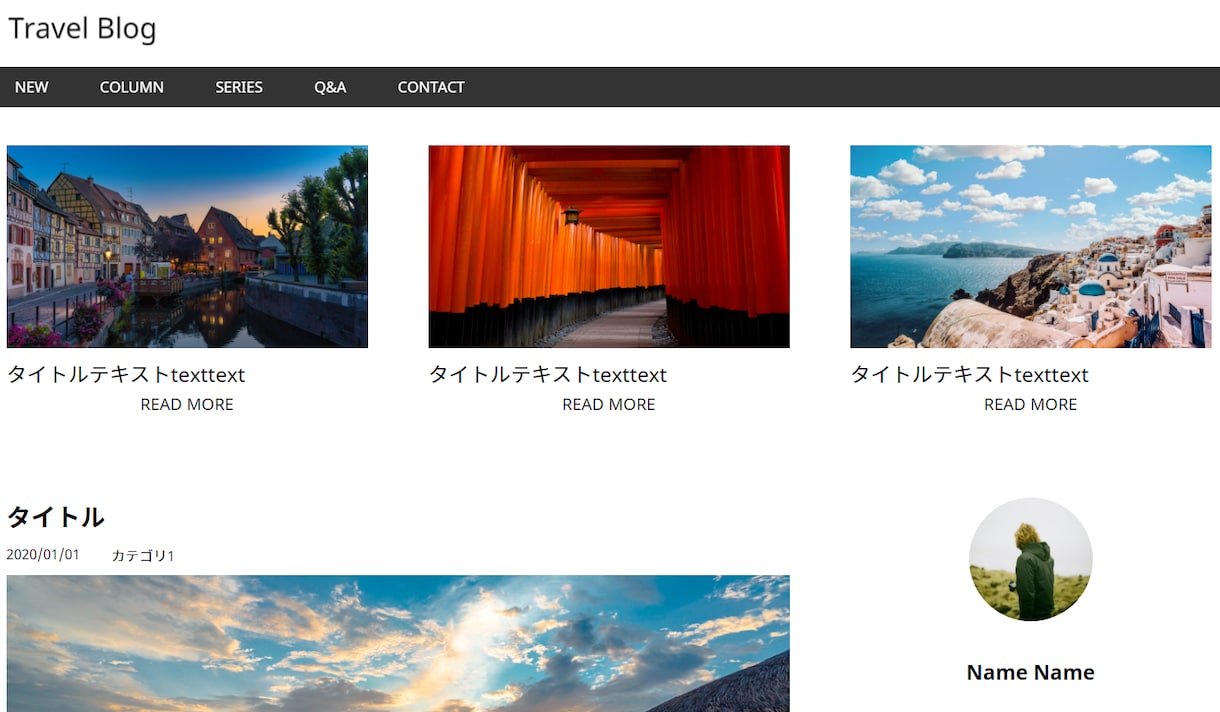This screenshot has height=712, width=1220.
Task: Click title text under canal town photo
Action: tap(126, 375)
